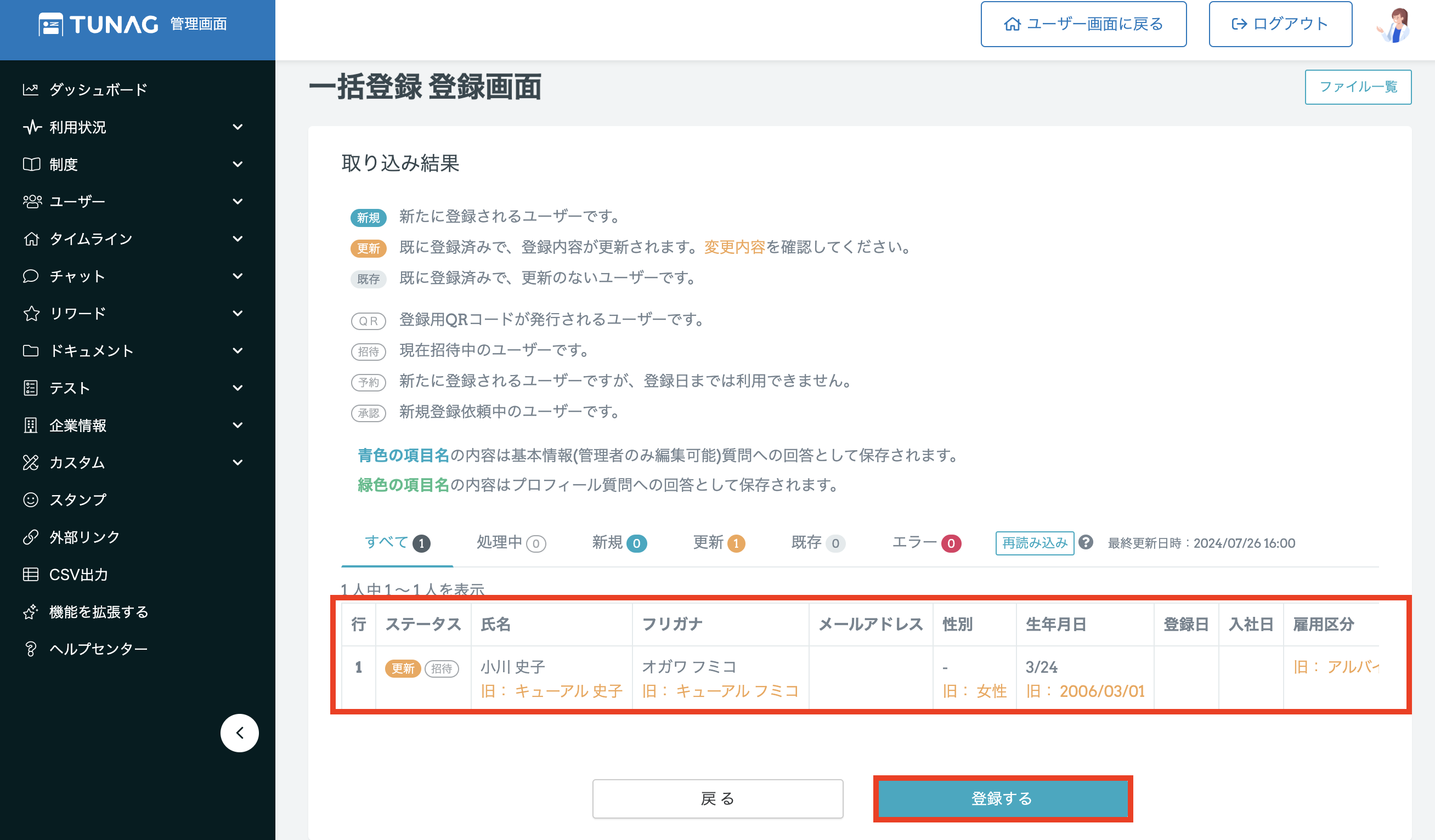Click the 企業情報 building icon
This screenshot has height=840, width=1435.
tap(31, 425)
